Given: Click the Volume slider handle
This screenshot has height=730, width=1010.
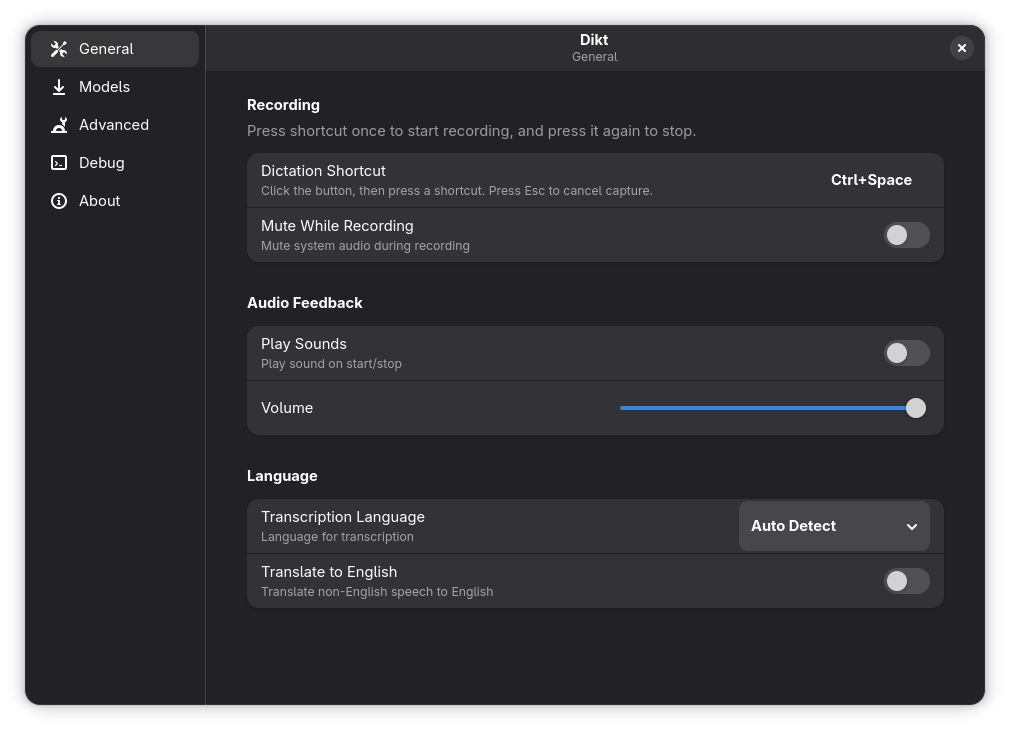Looking at the screenshot, I should point(915,408).
